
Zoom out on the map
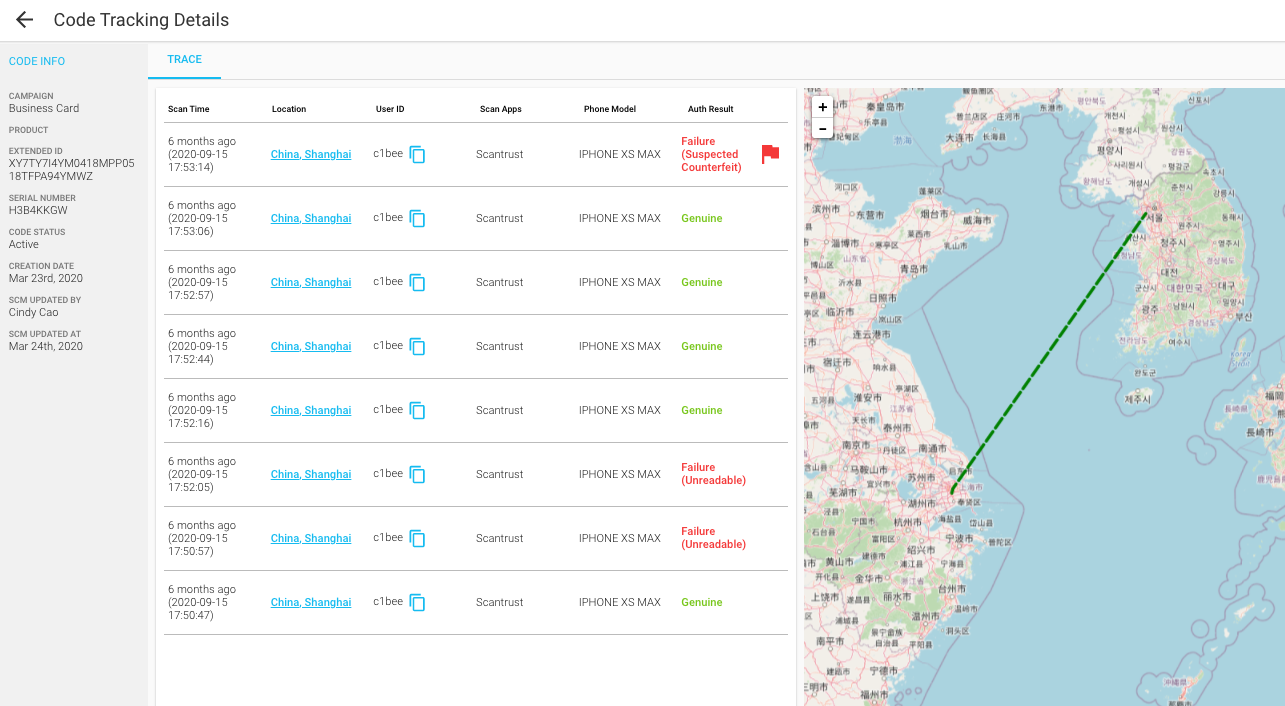[x=822, y=128]
